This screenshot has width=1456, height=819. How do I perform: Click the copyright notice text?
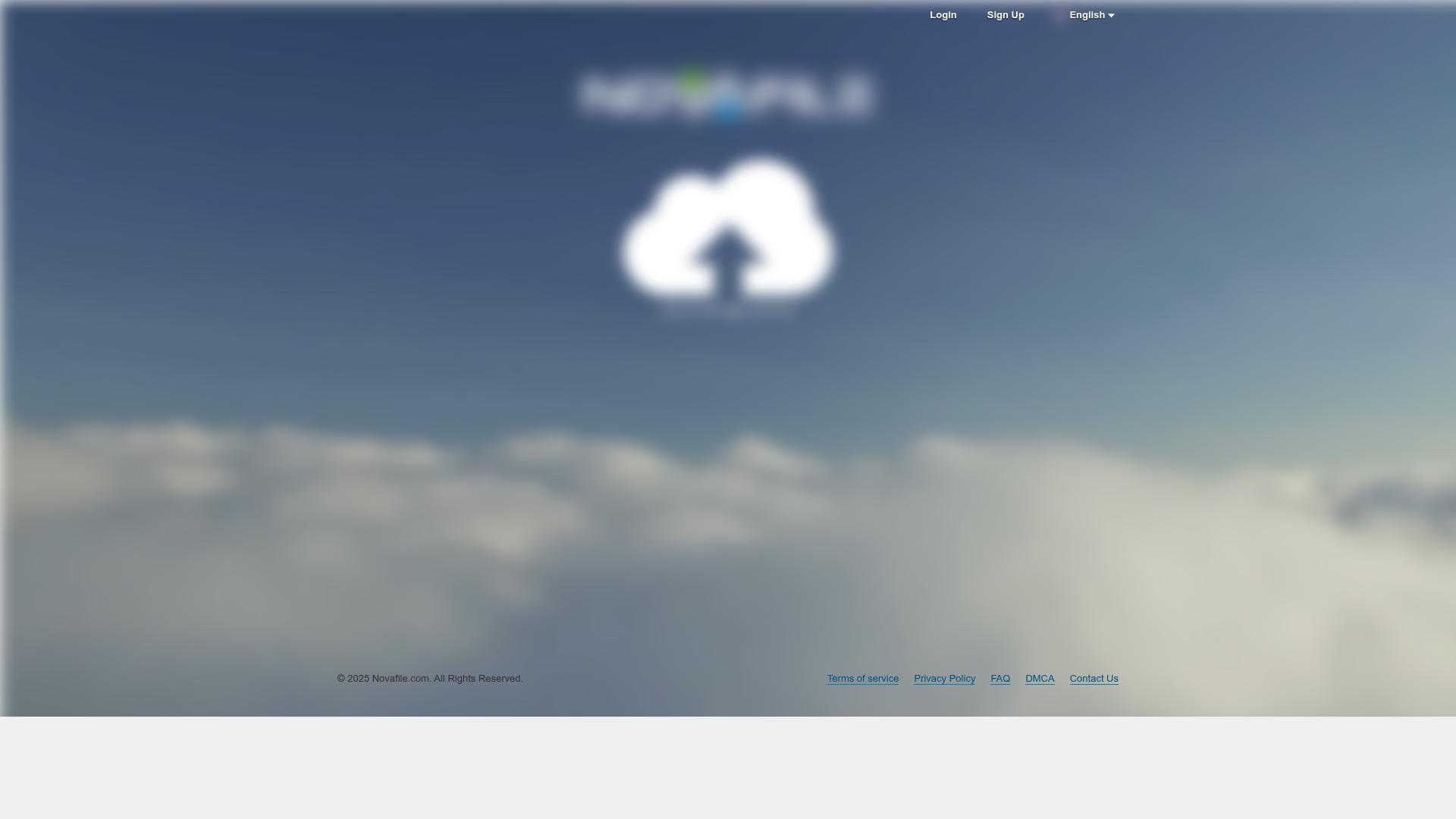coord(430,678)
